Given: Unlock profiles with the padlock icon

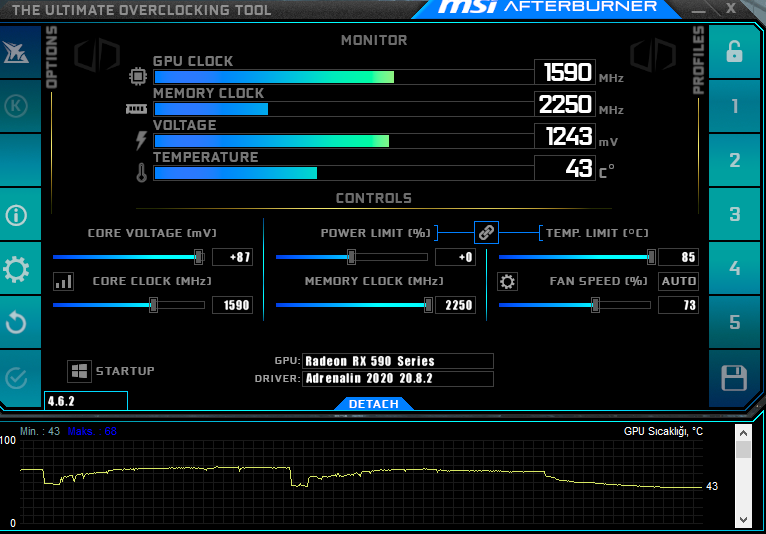Looking at the screenshot, I should [734, 51].
